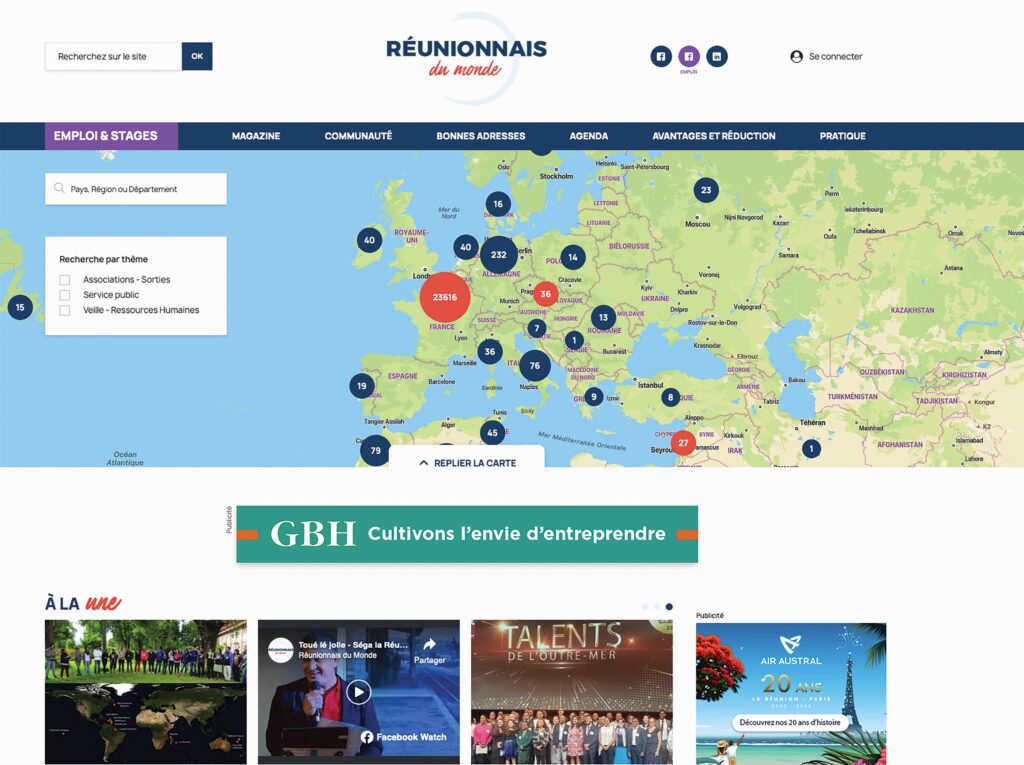Open the Talents de l'Outre-Mer article image
Image resolution: width=1024 pixels, height=765 pixels.
click(x=571, y=692)
